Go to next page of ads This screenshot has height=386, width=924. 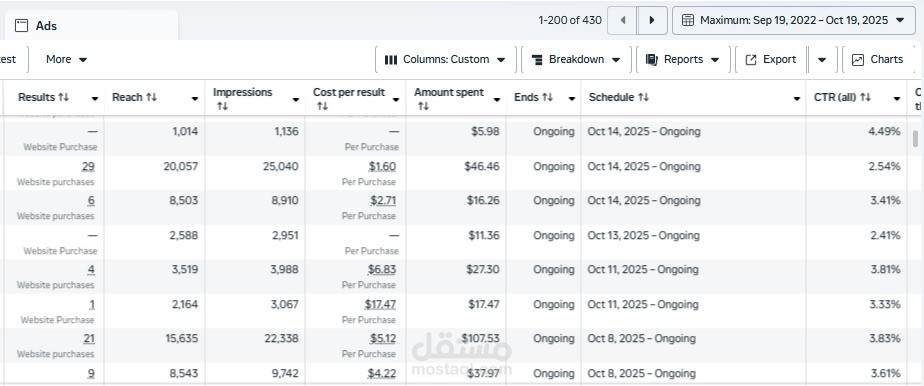click(652, 20)
